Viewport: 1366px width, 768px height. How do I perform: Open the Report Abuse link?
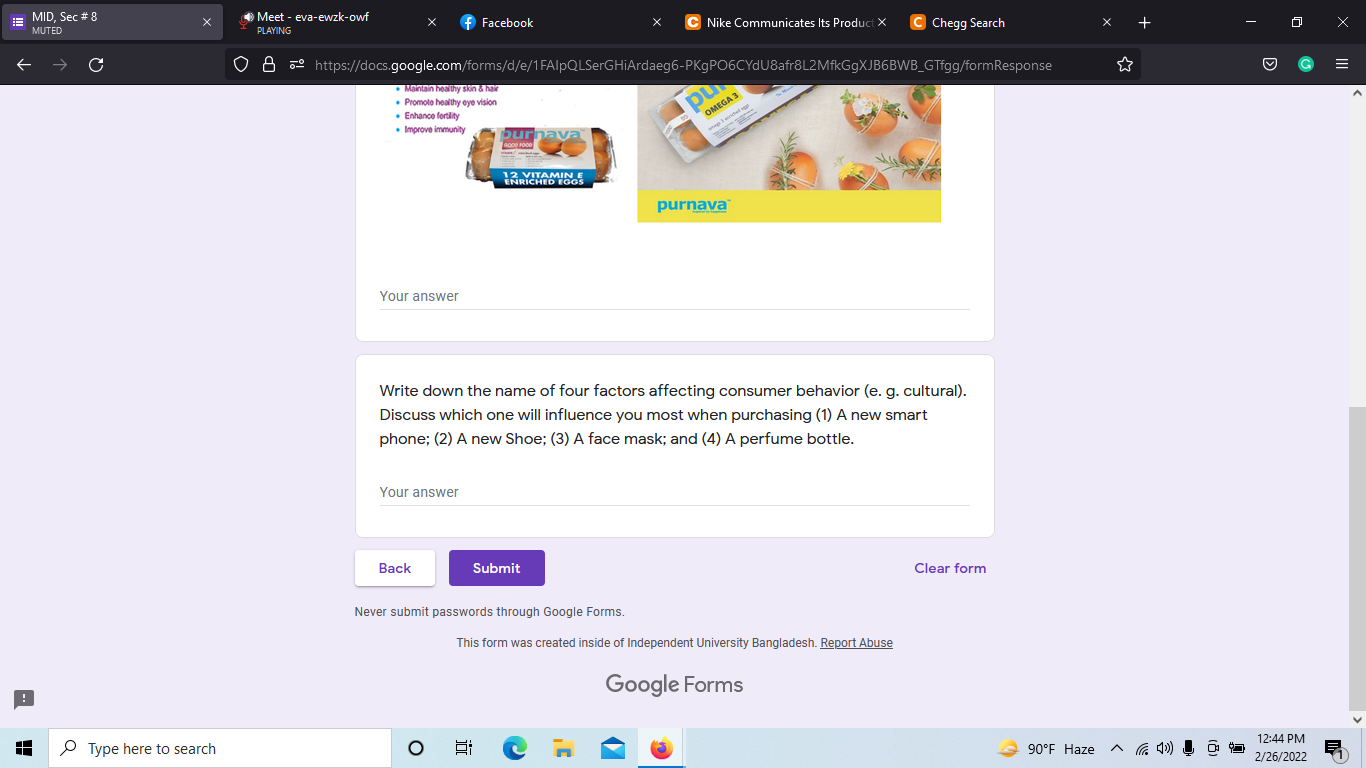(x=857, y=643)
